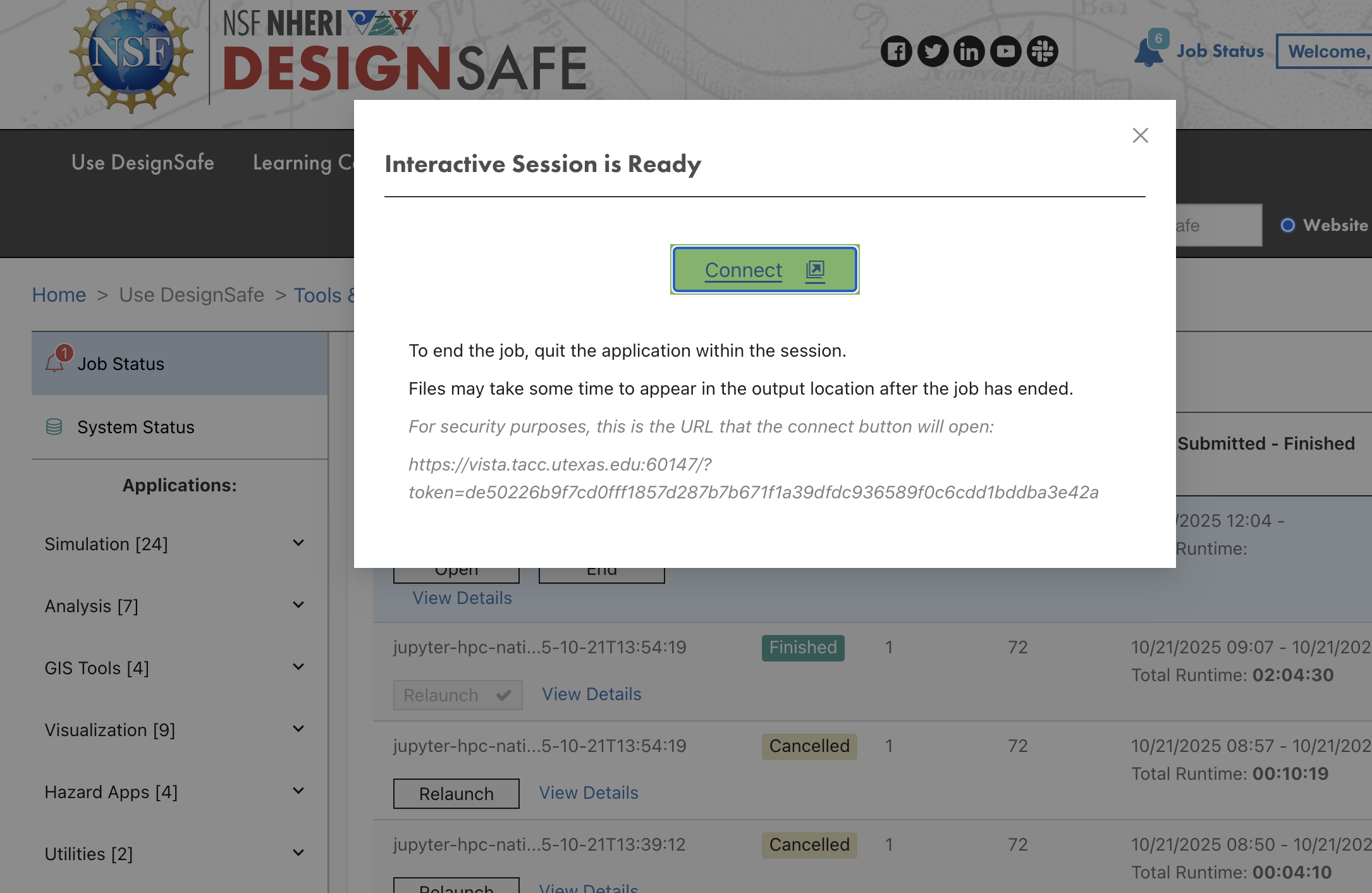Relaunch the first Cancelled jupyter job
Screen dimensions: 1372x893
click(456, 794)
